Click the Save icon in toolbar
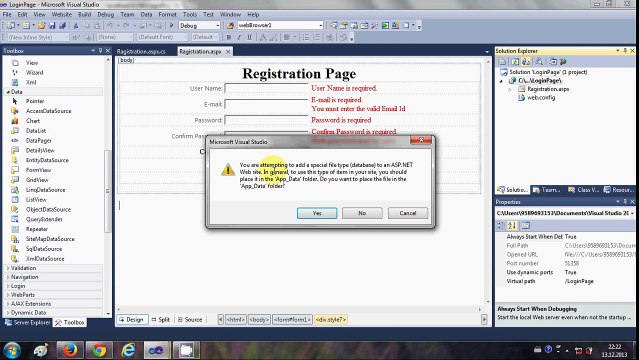639x360 pixels. click(x=52, y=25)
